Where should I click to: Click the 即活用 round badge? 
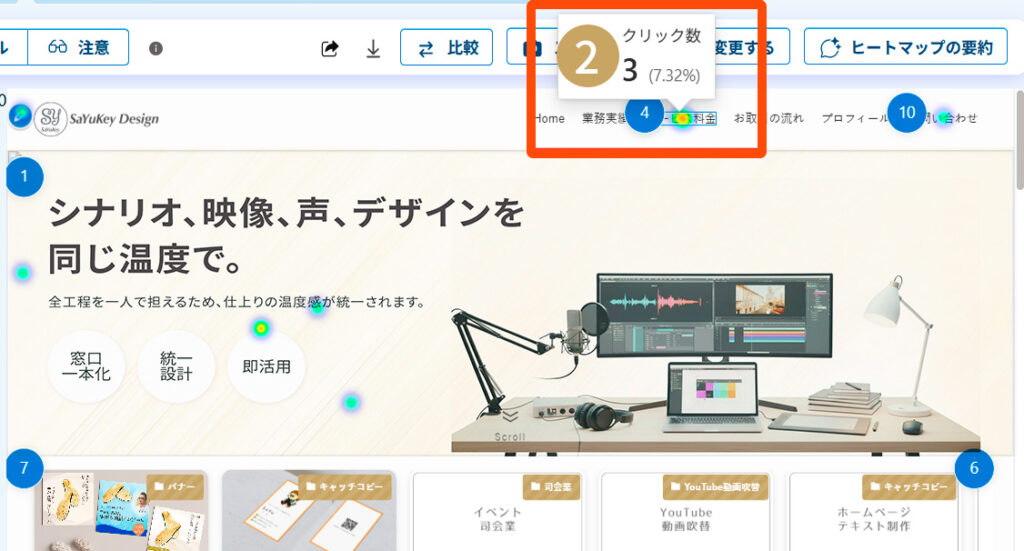(266, 366)
